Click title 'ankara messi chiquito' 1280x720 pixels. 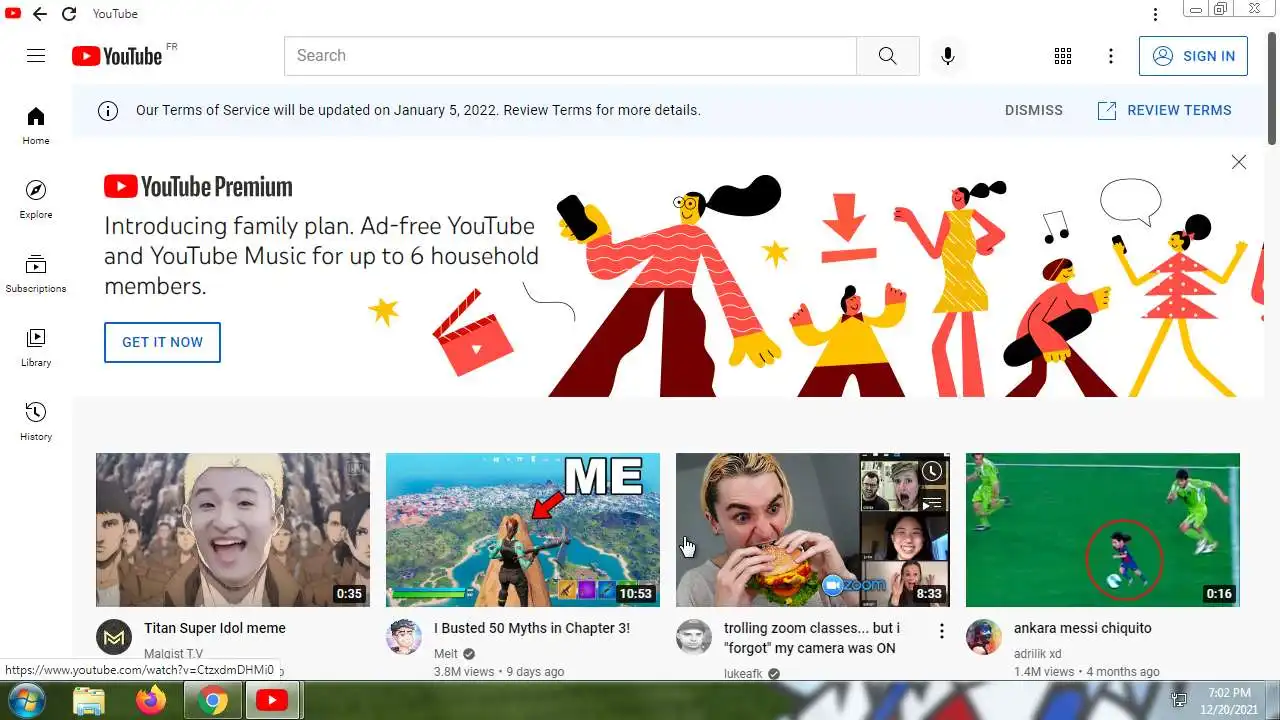point(1083,628)
